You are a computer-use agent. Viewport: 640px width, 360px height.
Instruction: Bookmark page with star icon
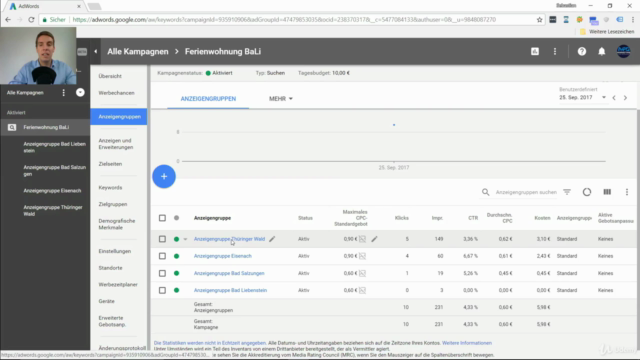539,19
